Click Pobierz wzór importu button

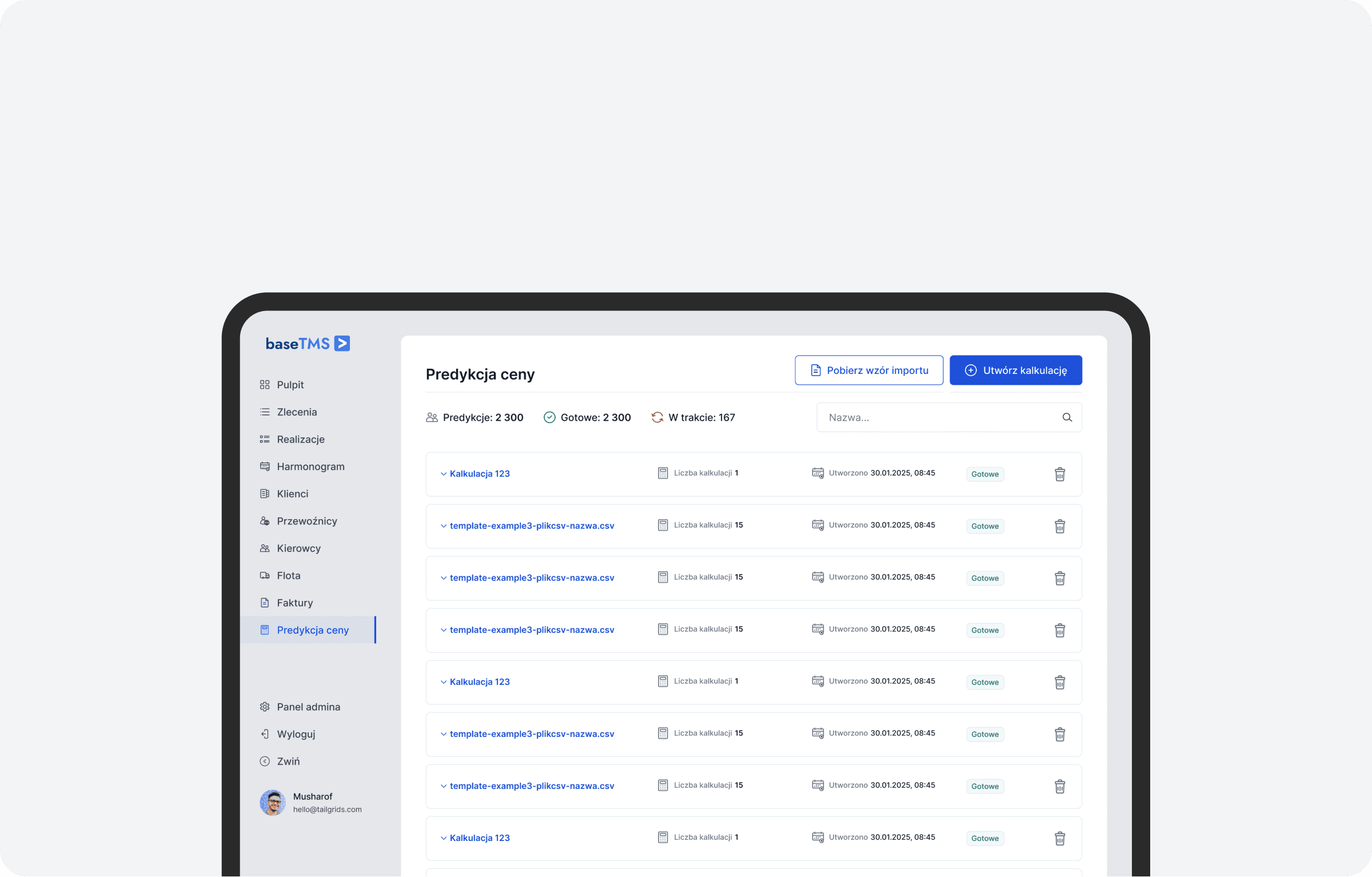pos(868,370)
